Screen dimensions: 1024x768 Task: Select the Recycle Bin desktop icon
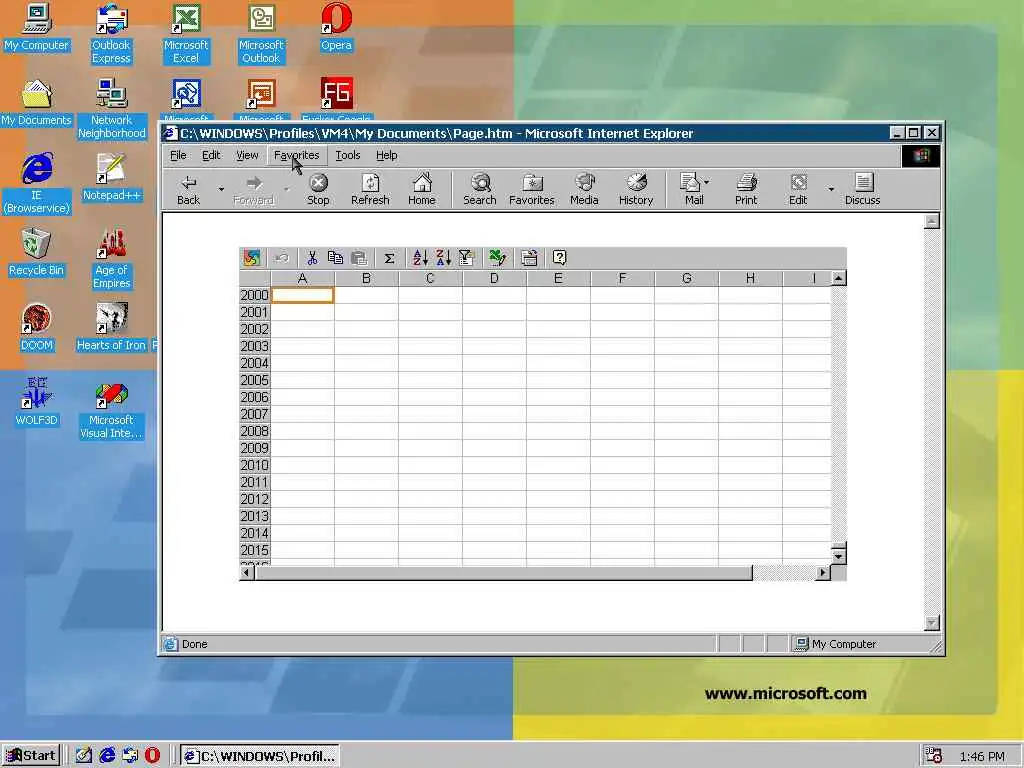[x=37, y=253]
